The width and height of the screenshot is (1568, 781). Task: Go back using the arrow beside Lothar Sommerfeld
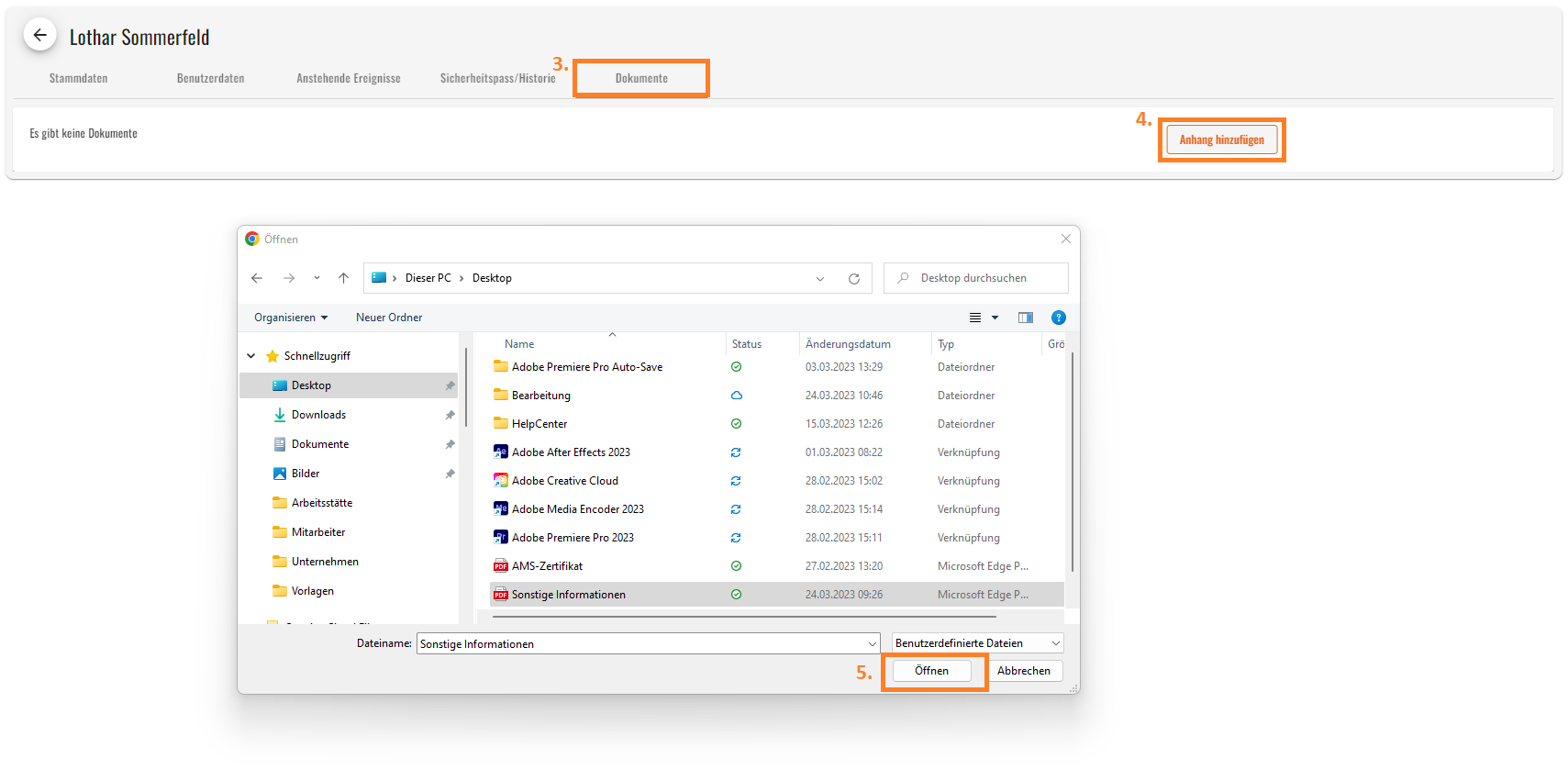click(x=39, y=36)
